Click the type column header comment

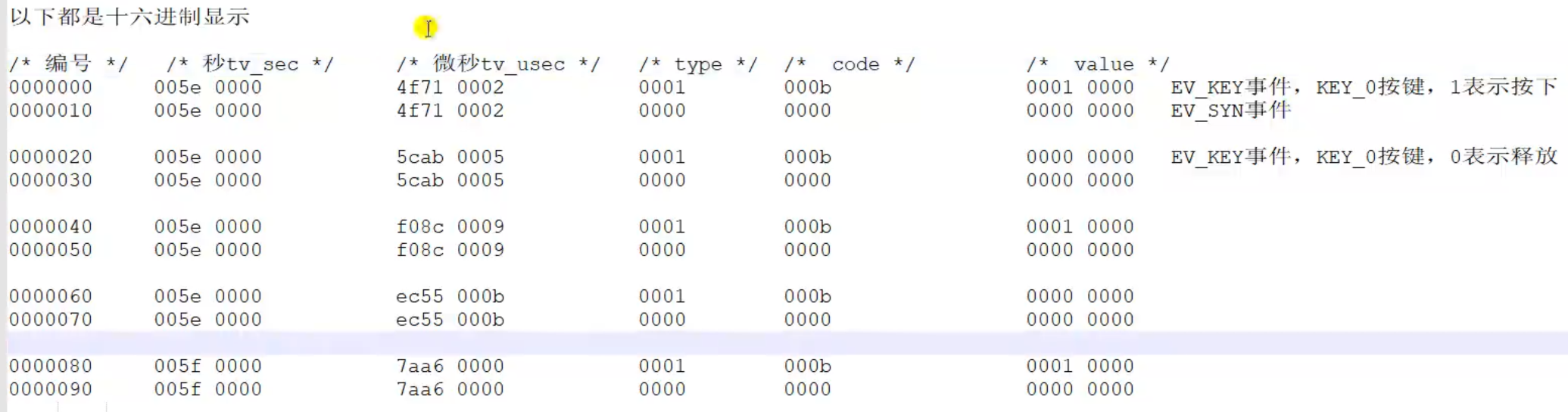[697, 64]
